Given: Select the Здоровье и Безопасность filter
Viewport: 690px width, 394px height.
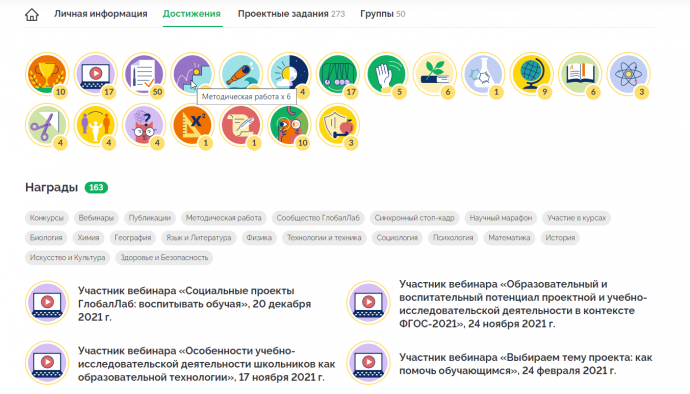Looking at the screenshot, I should 164,258.
